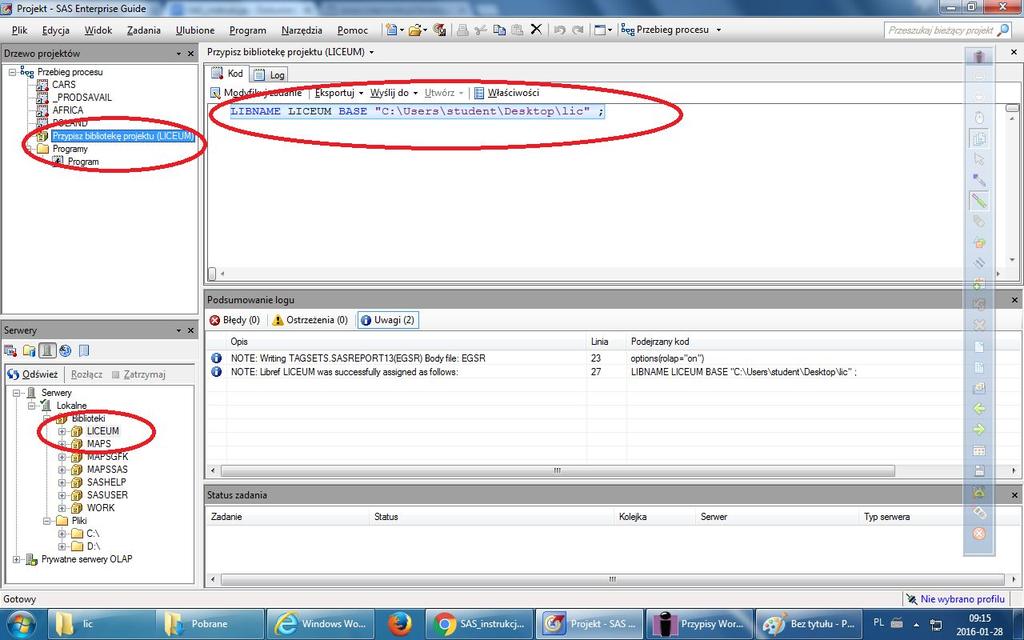
Task: Open Firefox from the Windows taskbar
Action: point(400,623)
